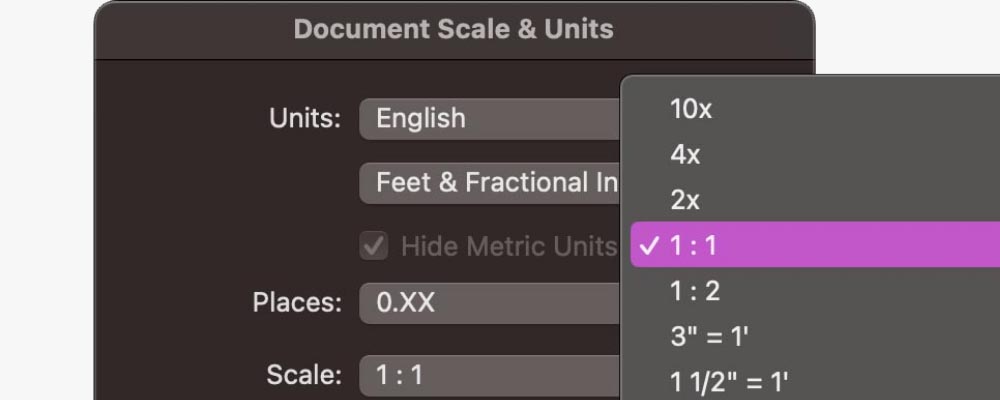Toggle the Hide Metric Units checkbox
This screenshot has height=400, width=1000.
pos(374,246)
